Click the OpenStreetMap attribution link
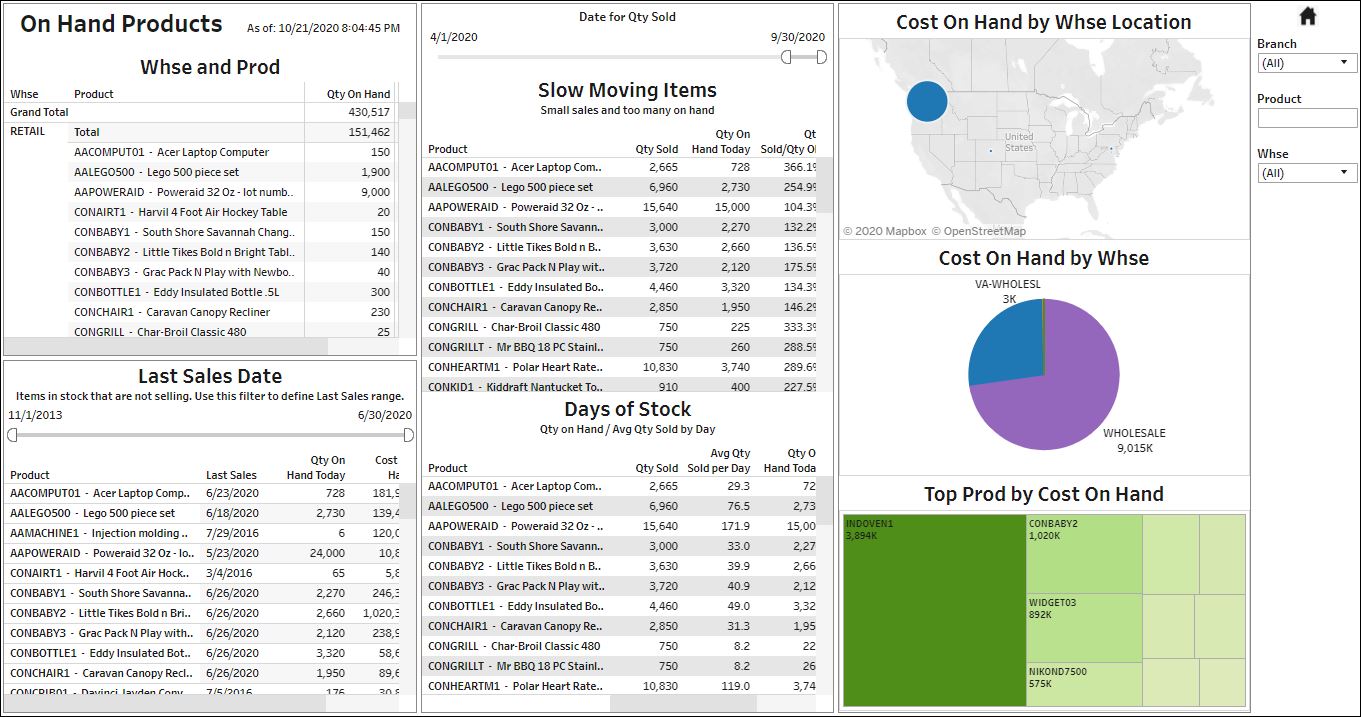1361x717 pixels. coord(978,231)
